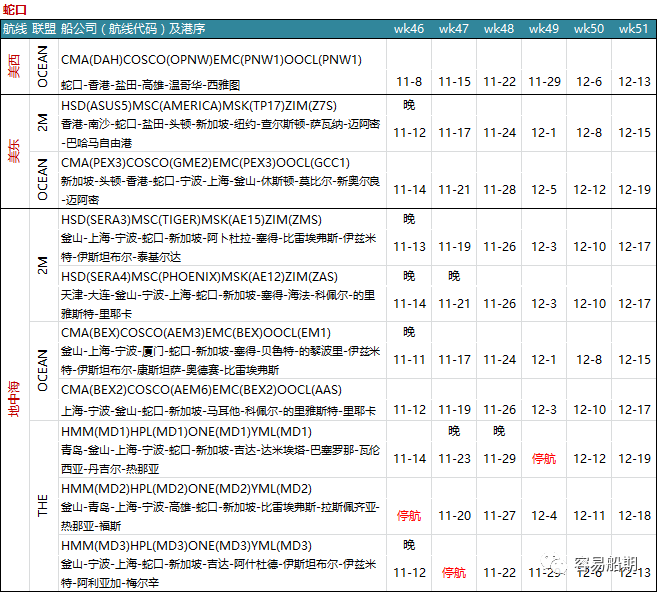Click the red 停航 in the MD2 row

coord(409,516)
